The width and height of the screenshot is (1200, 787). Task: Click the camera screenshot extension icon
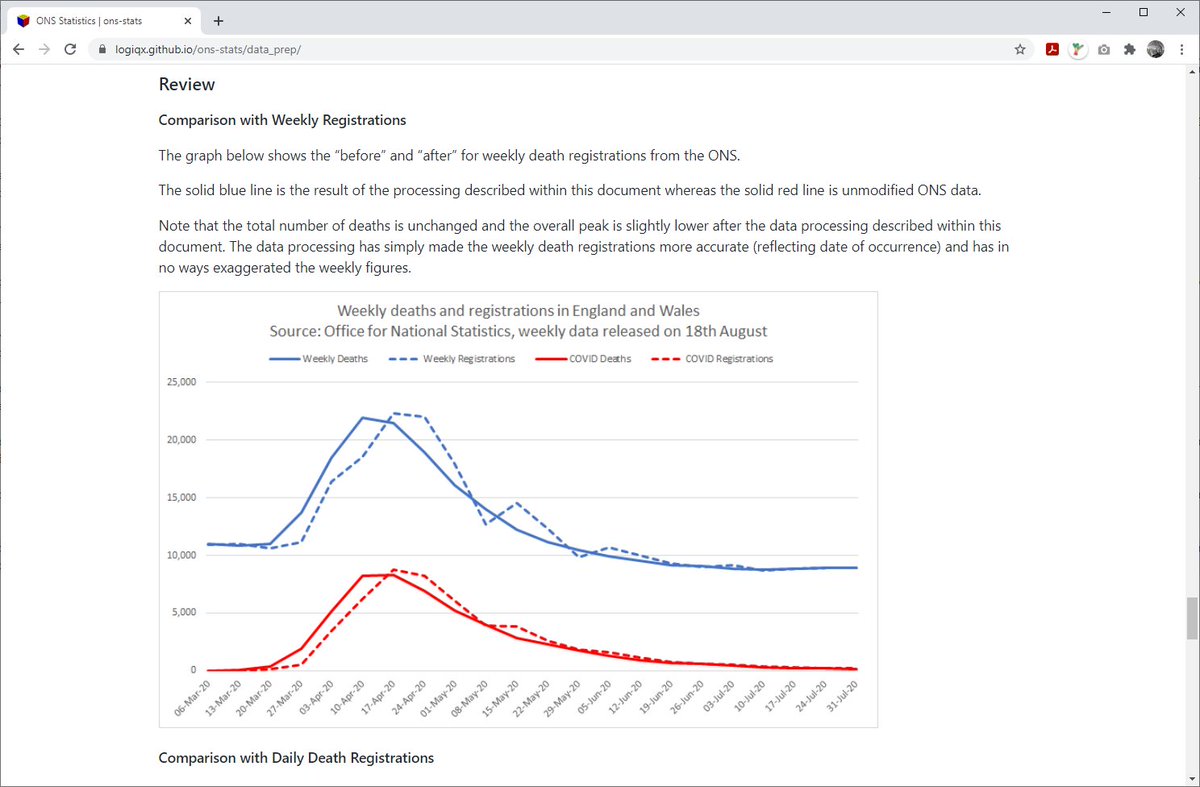click(x=1103, y=48)
